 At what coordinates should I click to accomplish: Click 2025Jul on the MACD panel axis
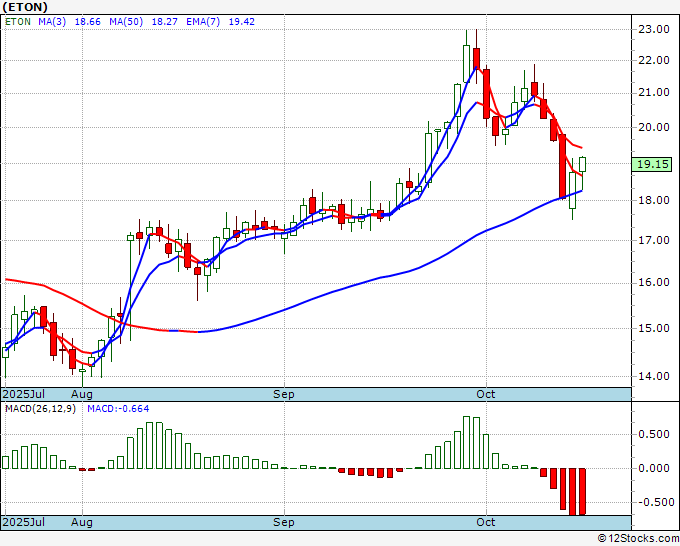[24, 522]
